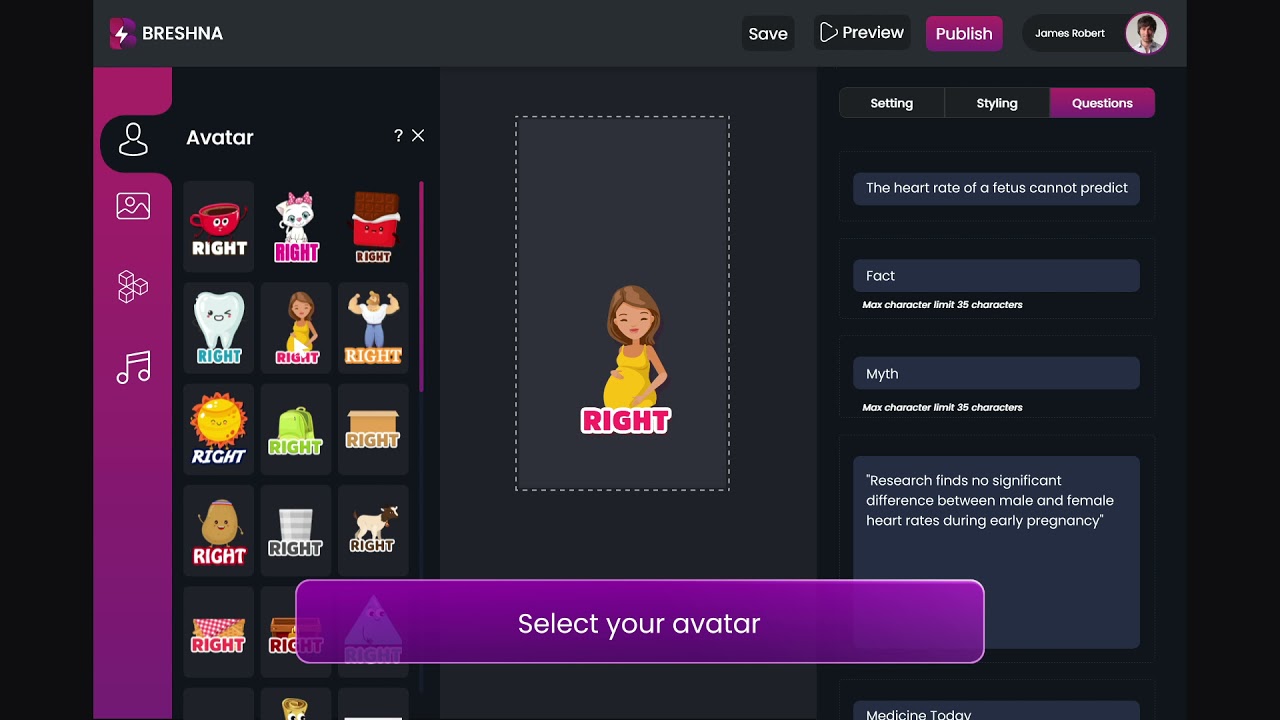Select the potato avatar
The width and height of the screenshot is (1280, 720).
pyautogui.click(x=219, y=531)
